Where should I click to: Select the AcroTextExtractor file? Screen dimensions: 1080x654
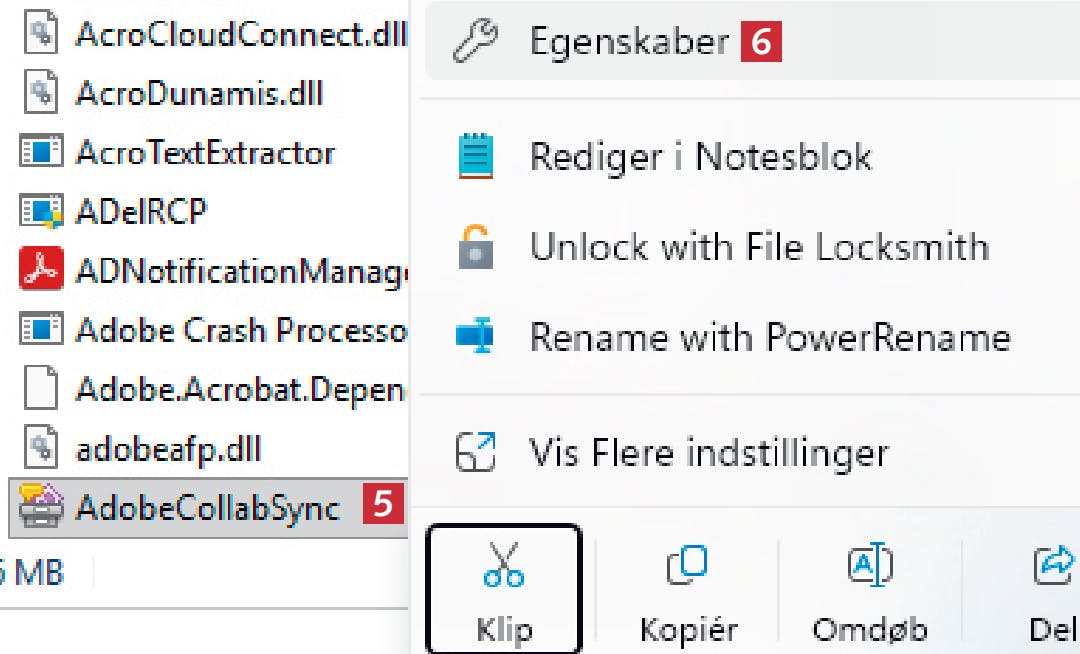(204, 153)
